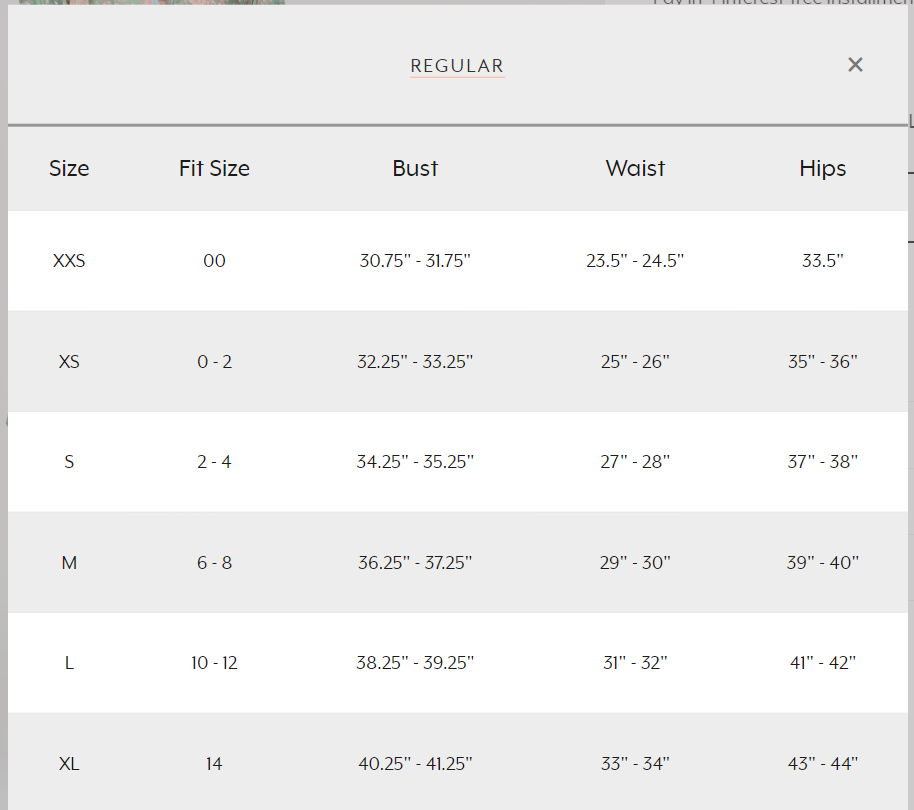Click the S size label
This screenshot has width=914, height=810.
pyautogui.click(x=69, y=462)
